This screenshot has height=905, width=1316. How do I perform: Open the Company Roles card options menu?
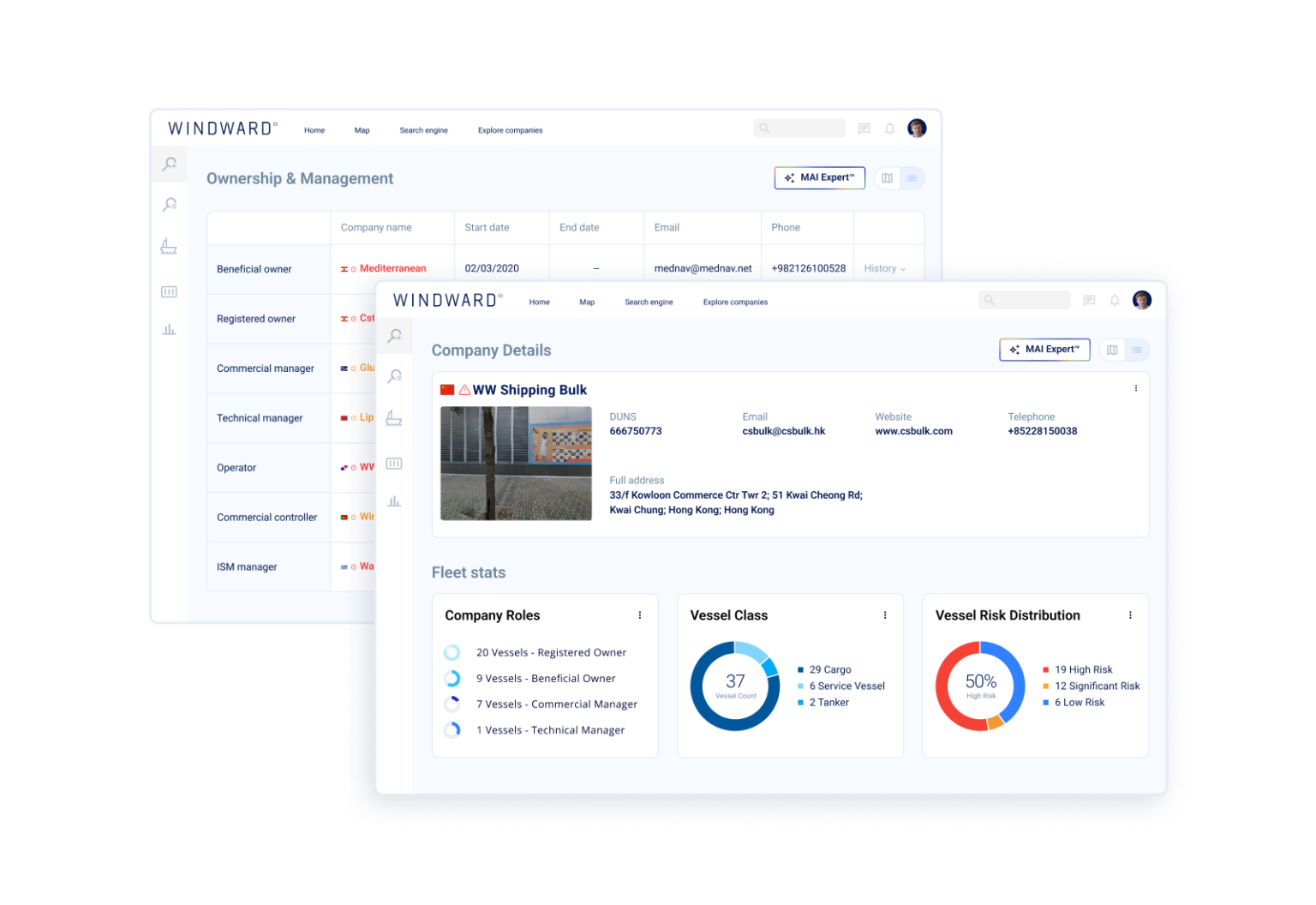(639, 614)
